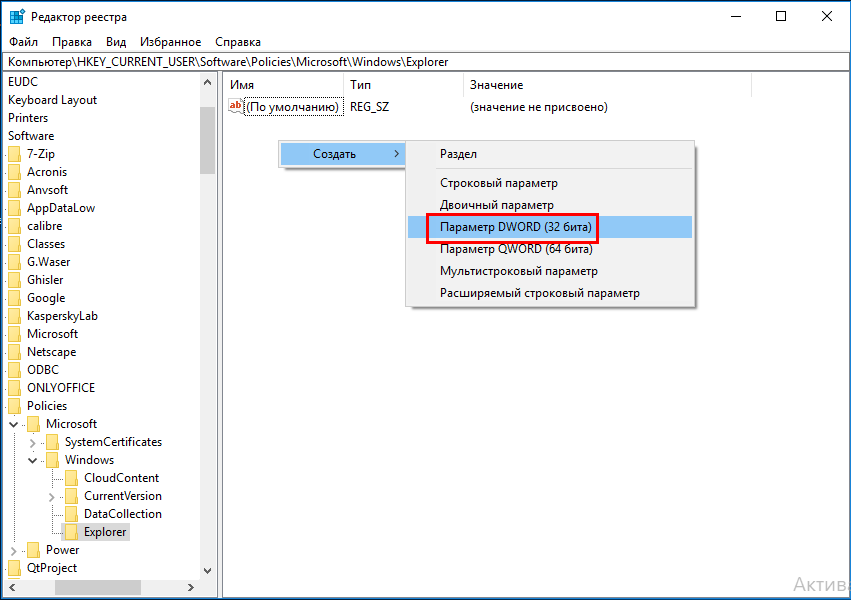The width and height of the screenshot is (851, 600).
Task: Click the CurrentVersion folder icon
Action: pos(72,496)
